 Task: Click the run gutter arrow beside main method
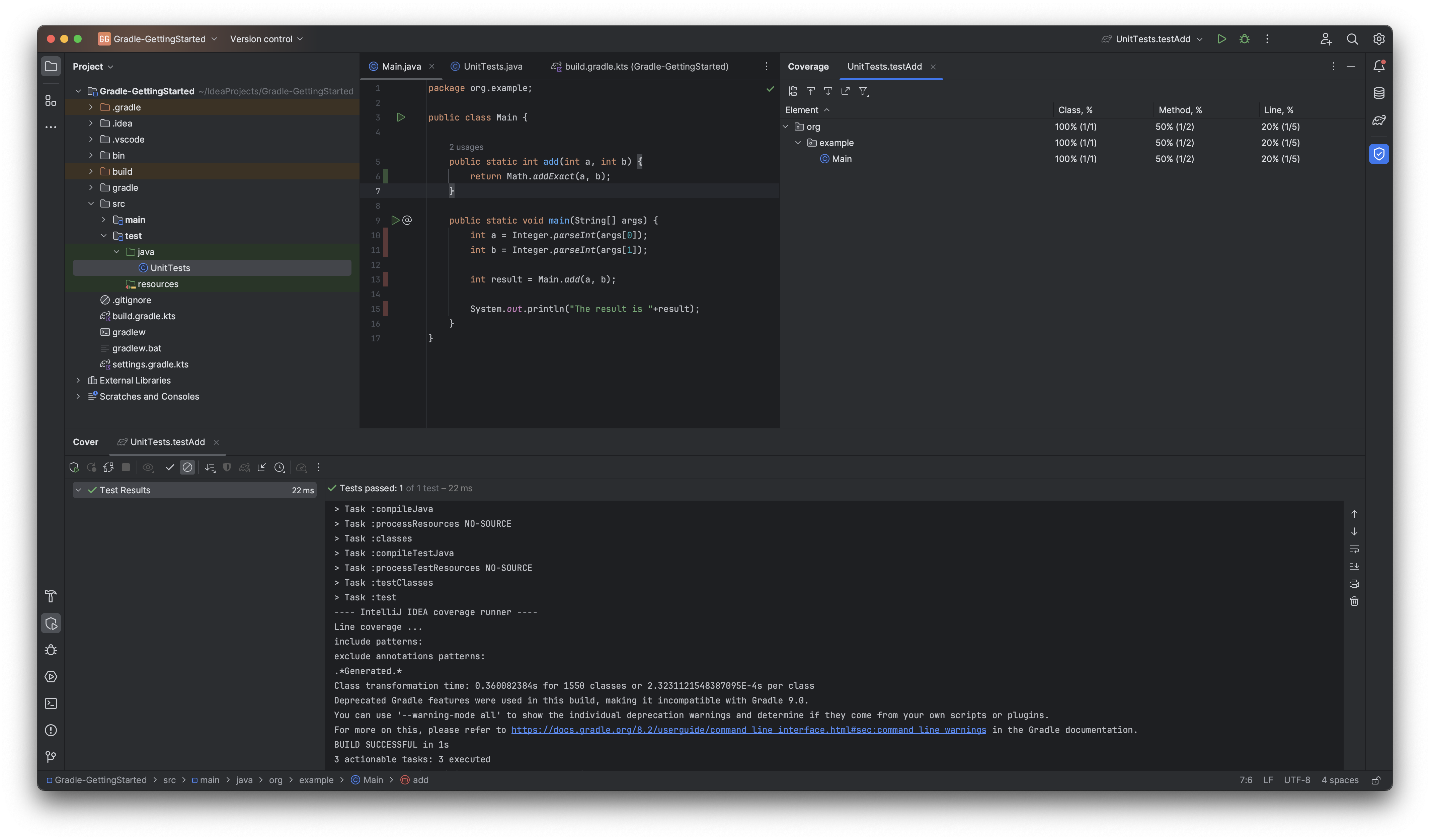(x=395, y=220)
